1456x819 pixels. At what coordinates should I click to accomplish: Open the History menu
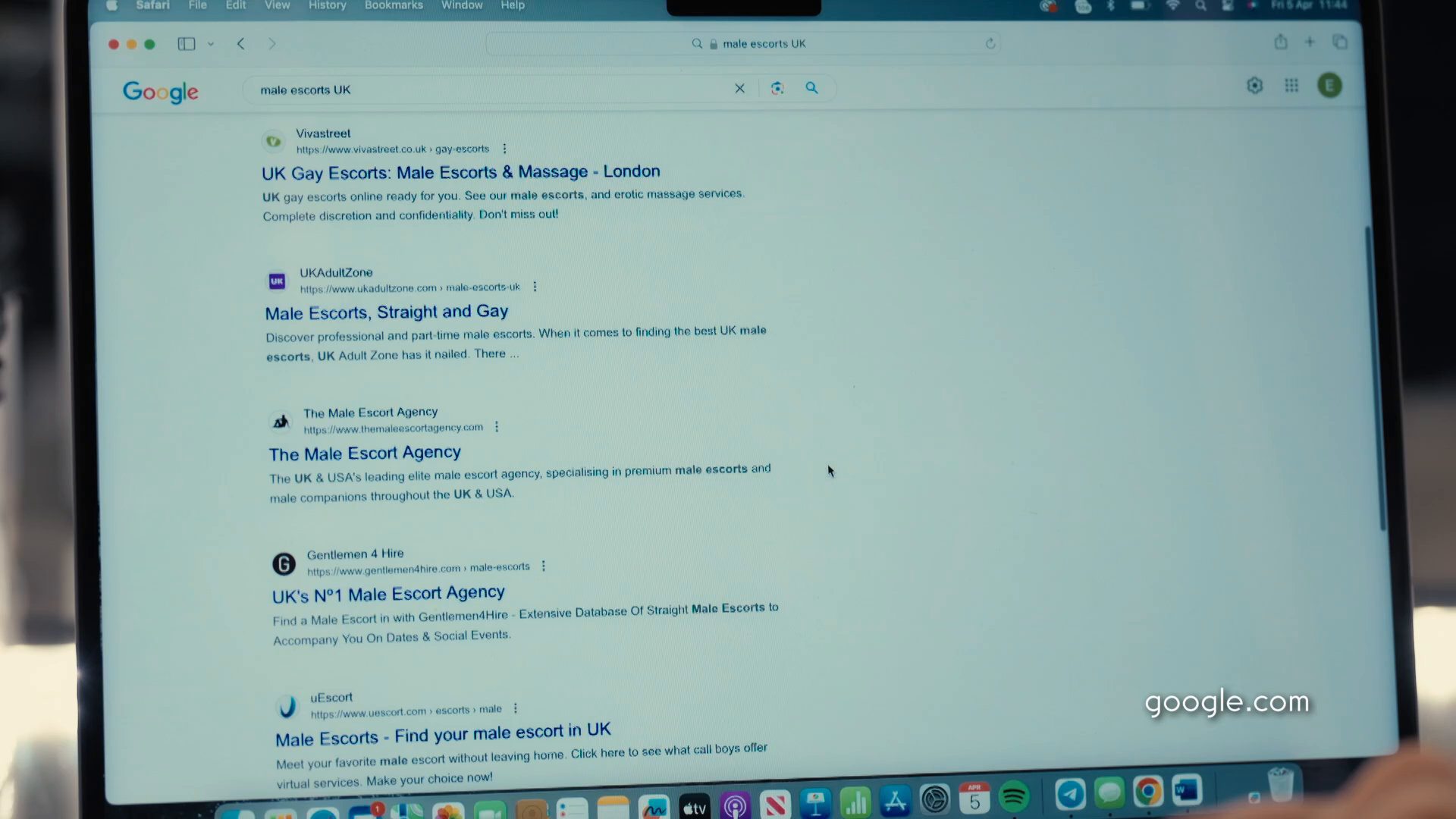(x=327, y=5)
